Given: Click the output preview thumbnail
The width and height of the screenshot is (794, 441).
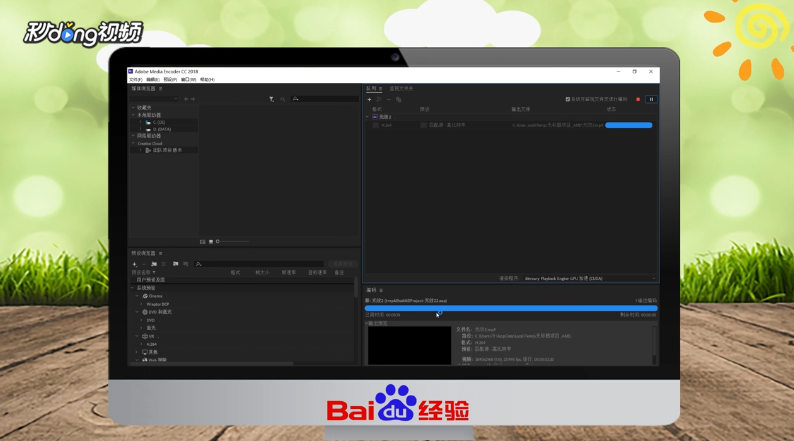Looking at the screenshot, I should [409, 345].
